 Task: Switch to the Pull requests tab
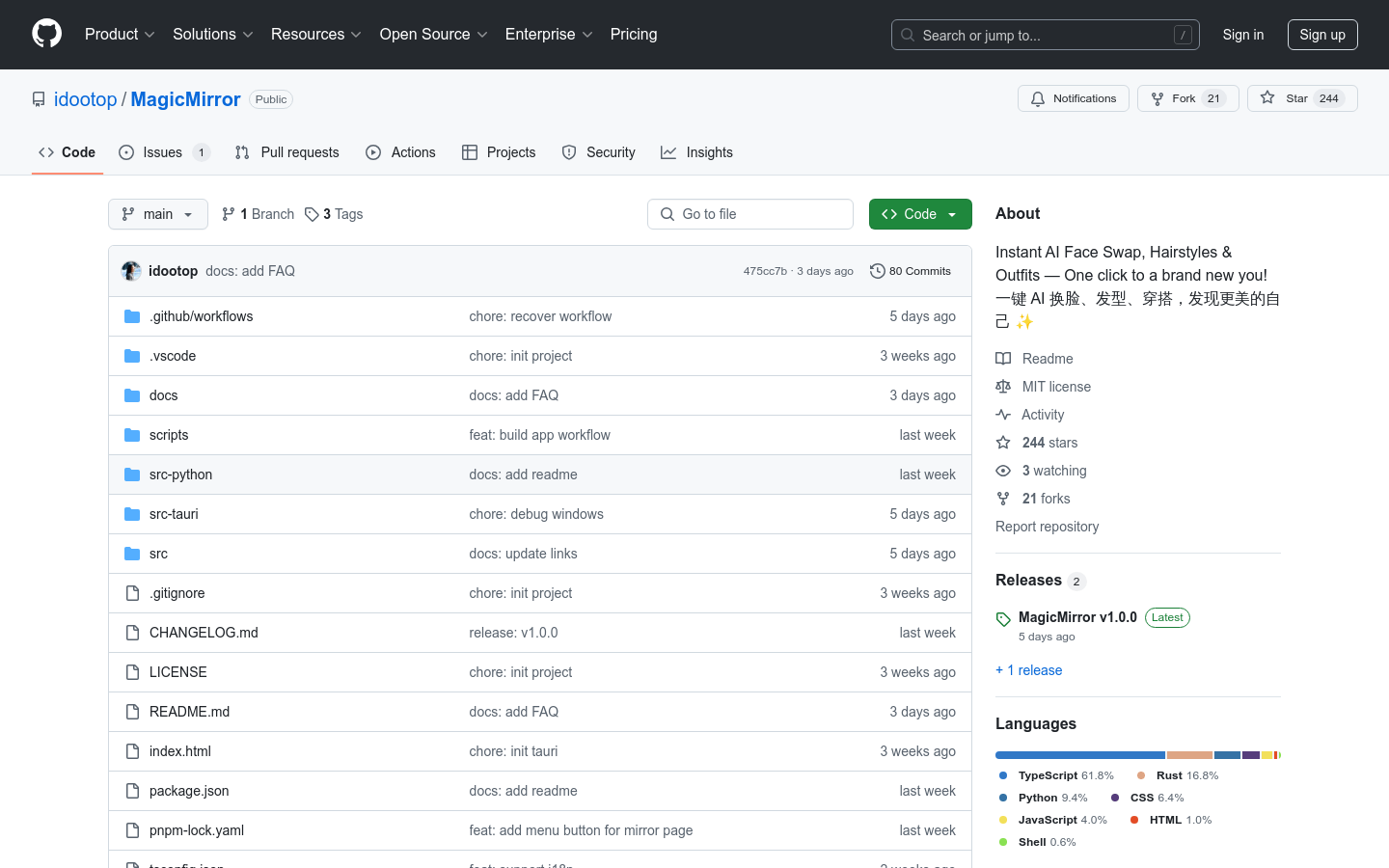287,152
